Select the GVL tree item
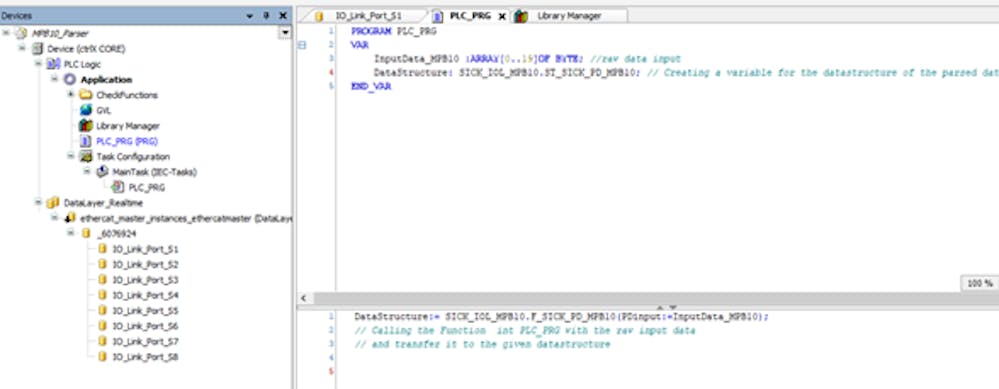This screenshot has height=389, width=999. [103, 110]
